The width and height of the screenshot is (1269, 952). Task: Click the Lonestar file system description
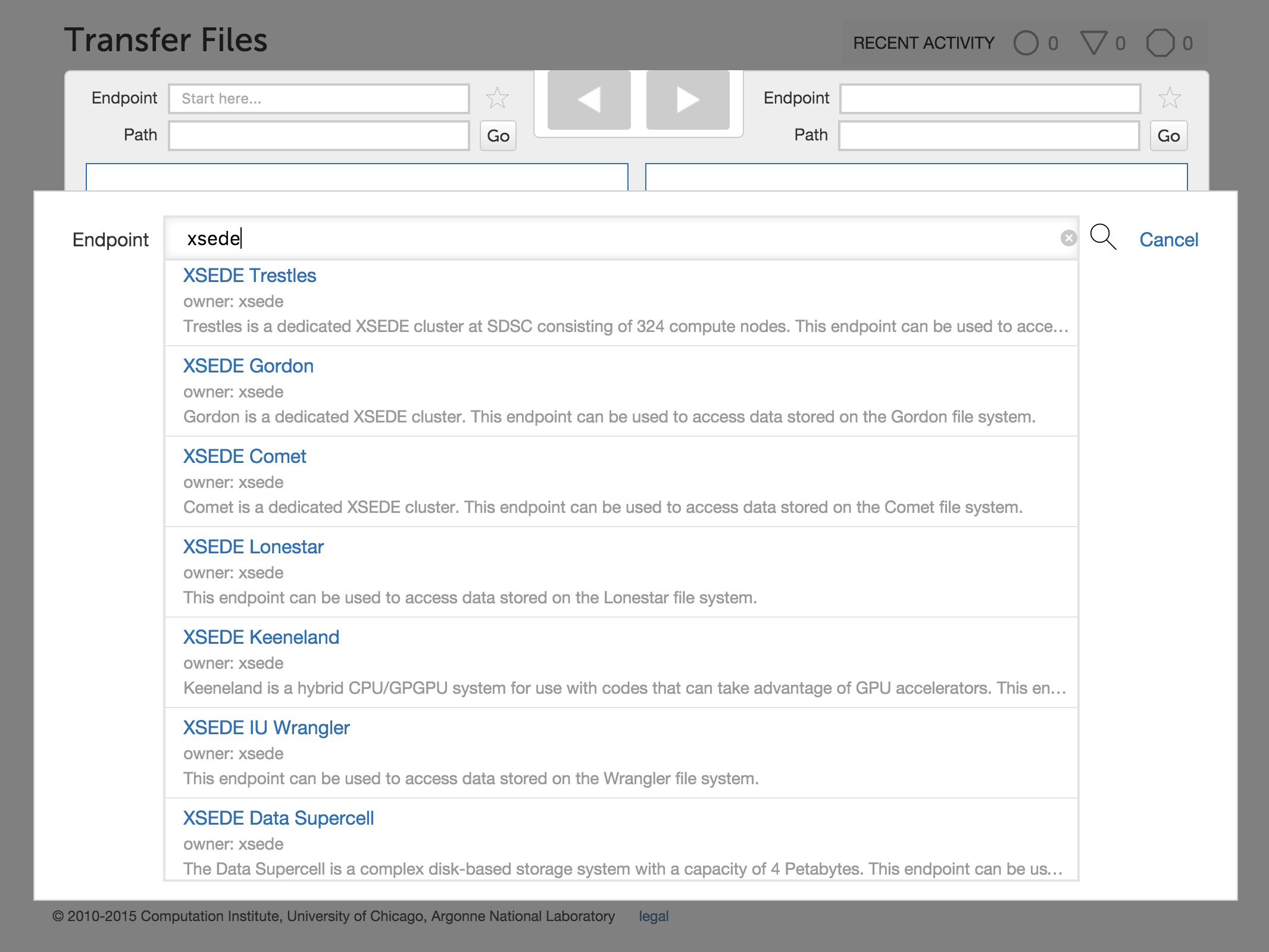tap(470, 598)
